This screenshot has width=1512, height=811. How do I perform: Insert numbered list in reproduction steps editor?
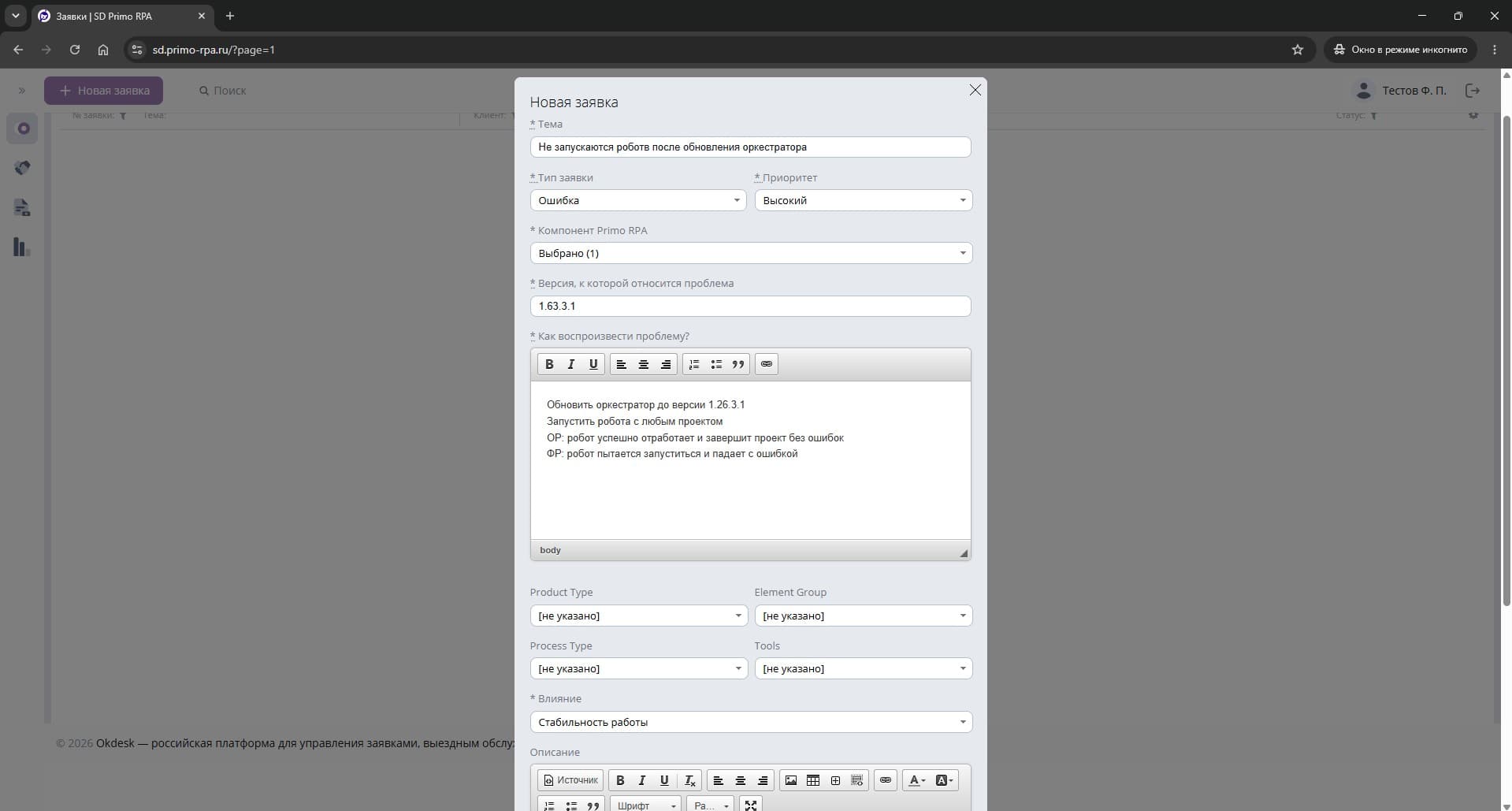[x=694, y=364]
